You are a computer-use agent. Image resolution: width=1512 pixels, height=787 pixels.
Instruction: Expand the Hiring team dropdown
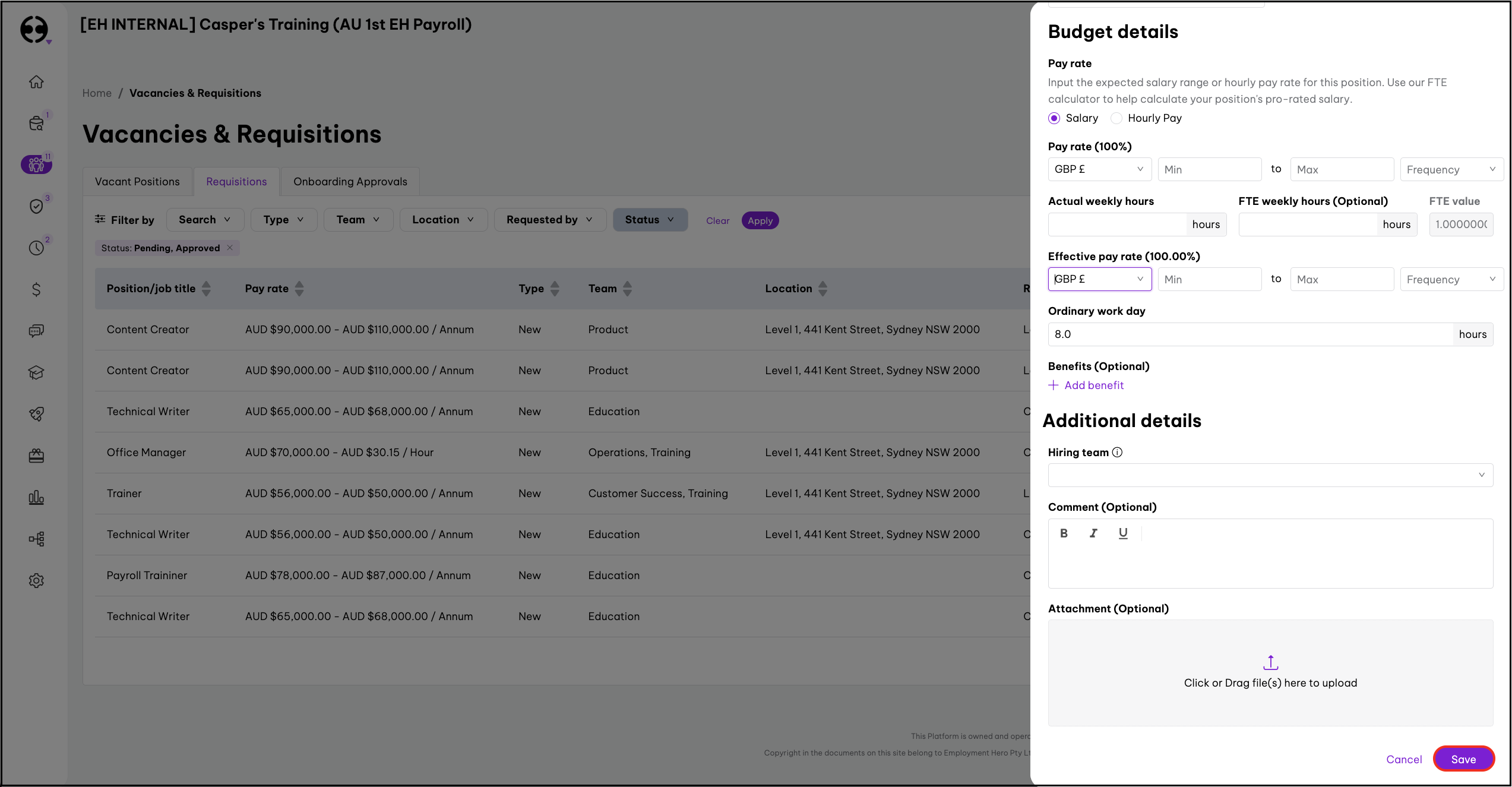(1270, 475)
